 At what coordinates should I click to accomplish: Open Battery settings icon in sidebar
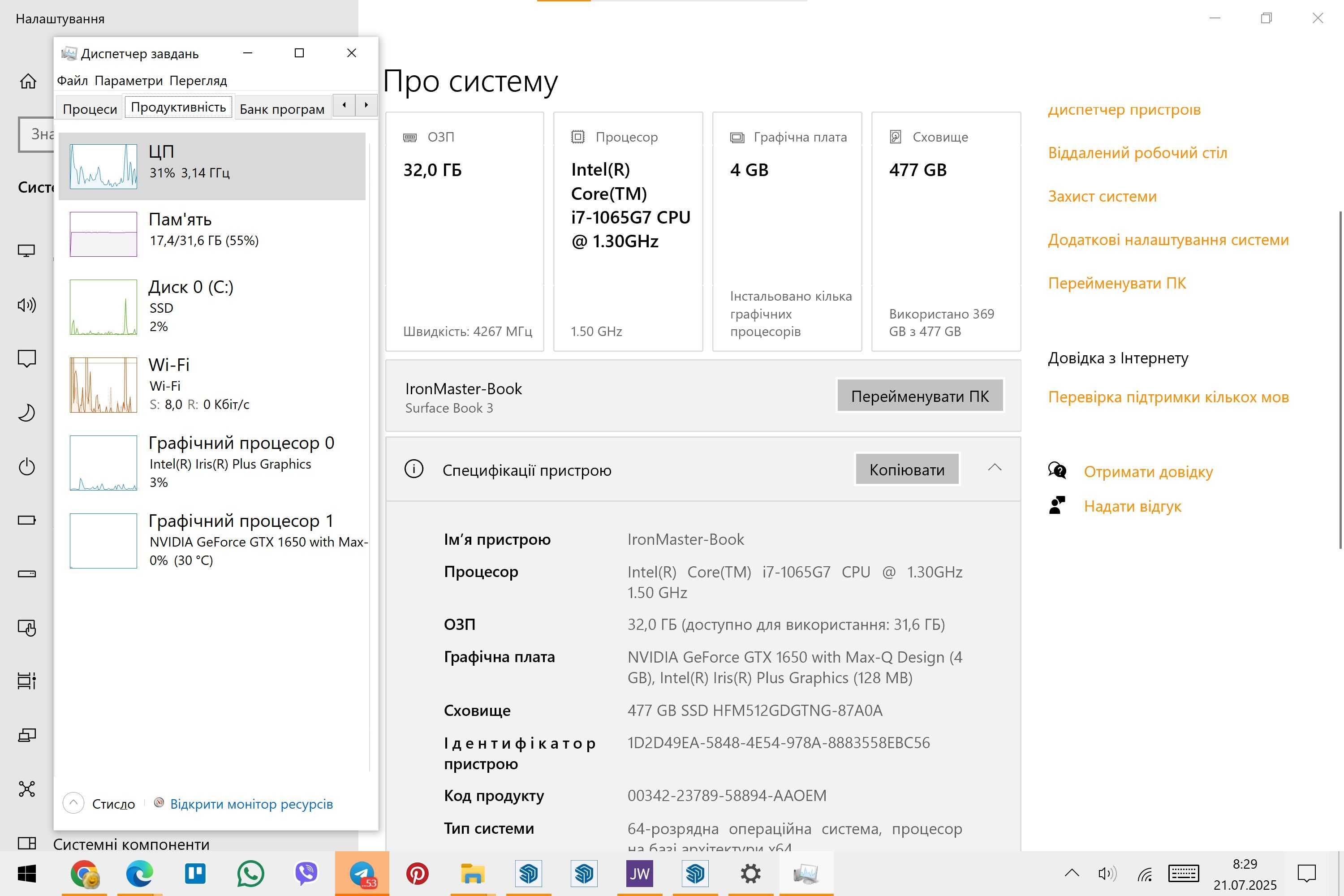click(x=26, y=520)
